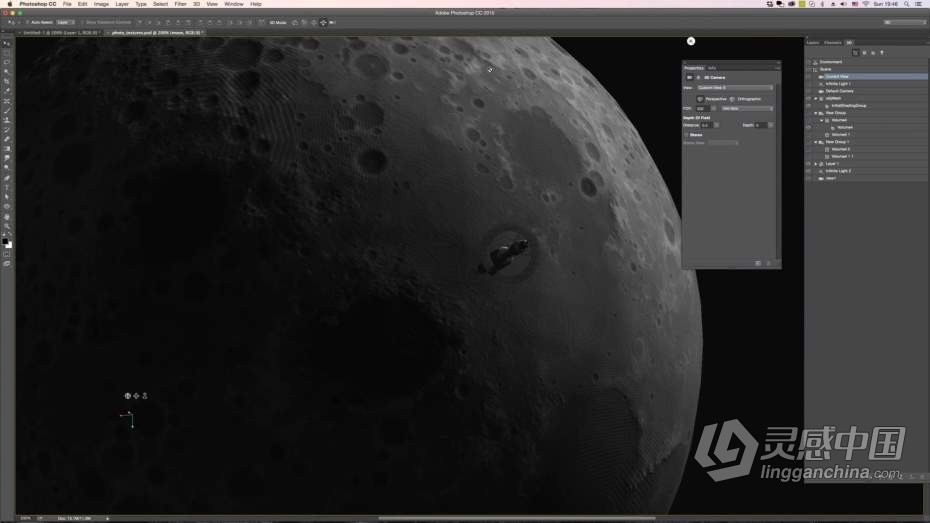
Task: Select the Zoom tool in the toolbox
Action: pyautogui.click(x=7, y=226)
